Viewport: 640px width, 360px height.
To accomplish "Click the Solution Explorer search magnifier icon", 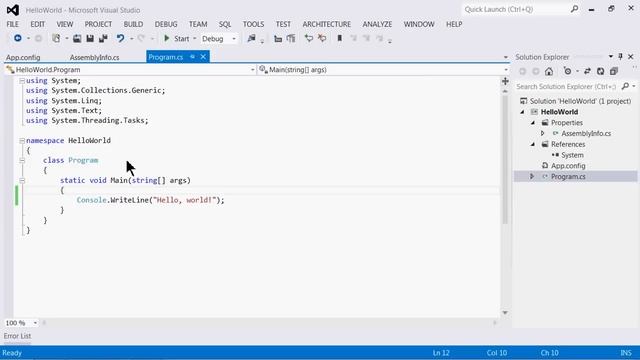I will tap(625, 86).
